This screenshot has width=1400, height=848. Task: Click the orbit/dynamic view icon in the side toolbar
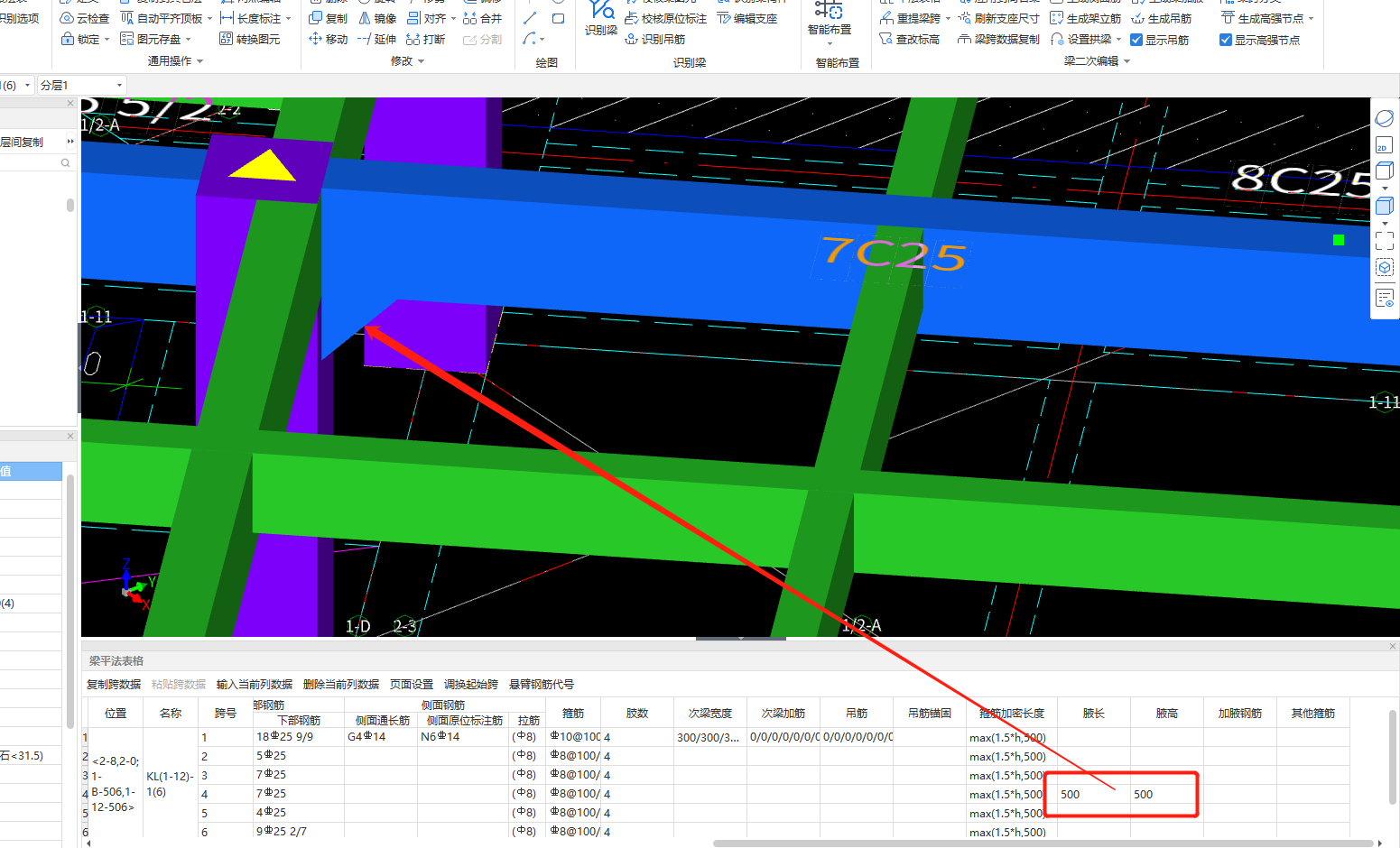click(1384, 118)
